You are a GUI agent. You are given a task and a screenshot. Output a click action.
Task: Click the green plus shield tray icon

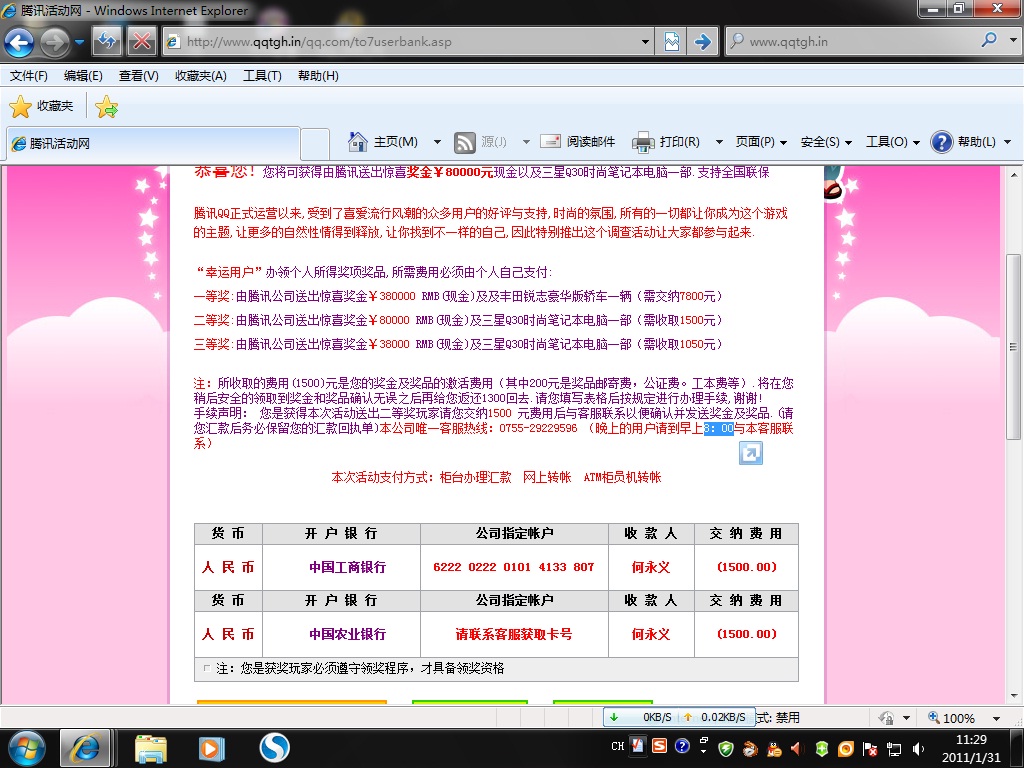click(822, 748)
